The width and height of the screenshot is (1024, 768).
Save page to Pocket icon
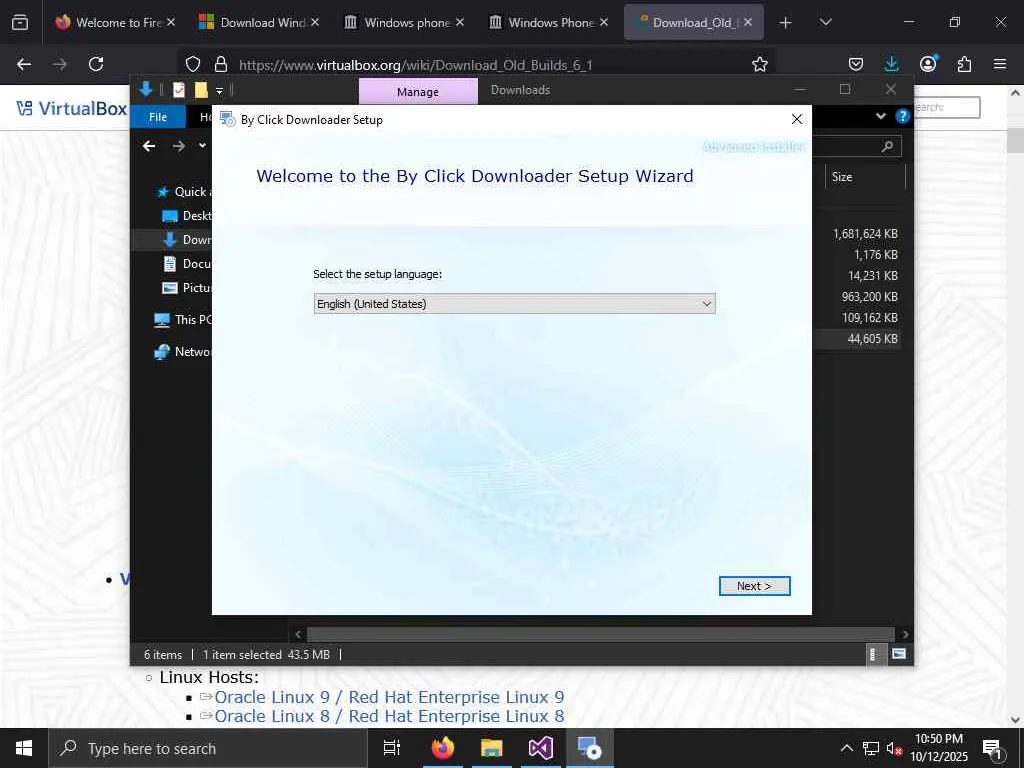856,64
